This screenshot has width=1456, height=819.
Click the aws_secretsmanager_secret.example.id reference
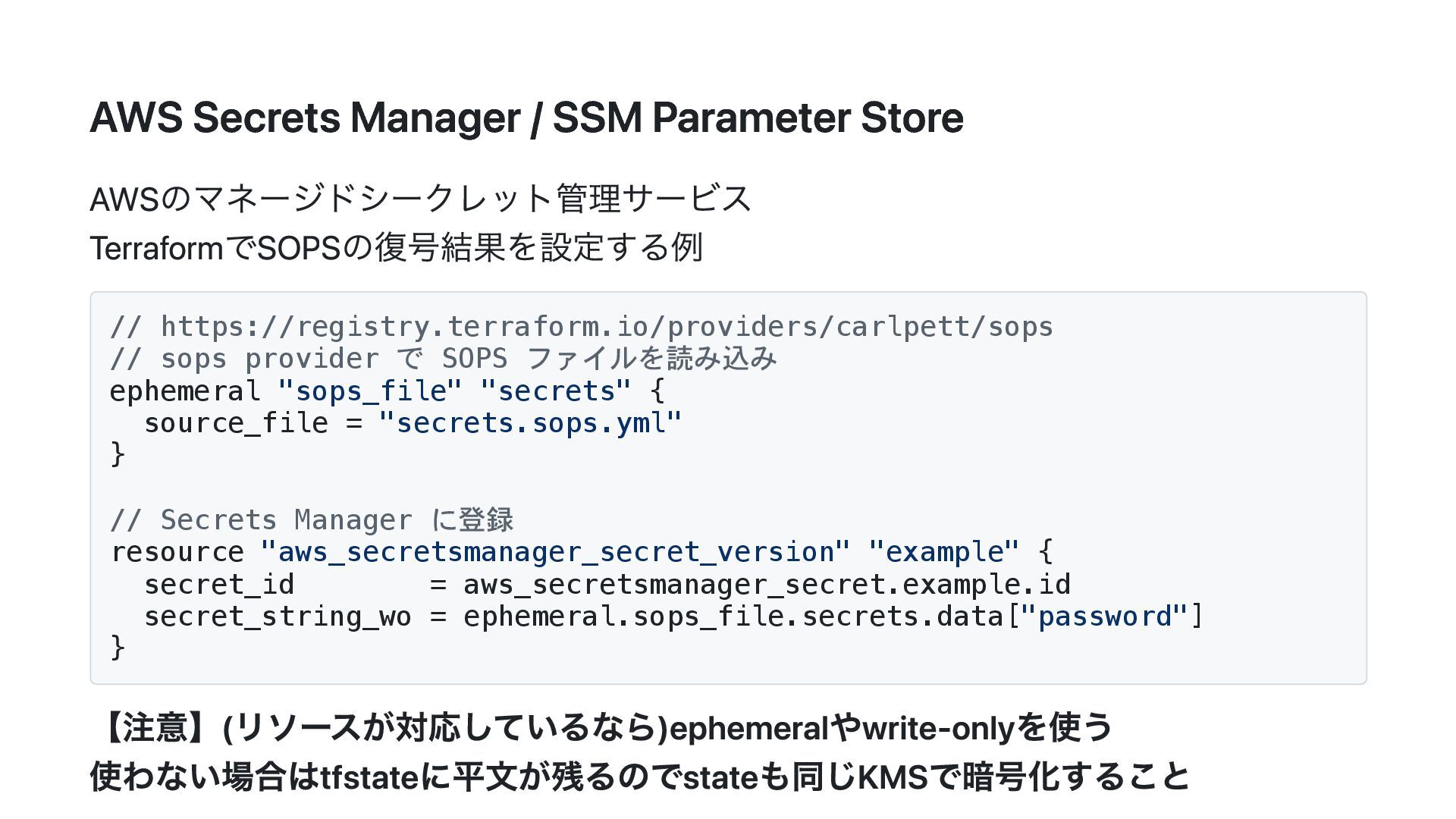click(767, 585)
